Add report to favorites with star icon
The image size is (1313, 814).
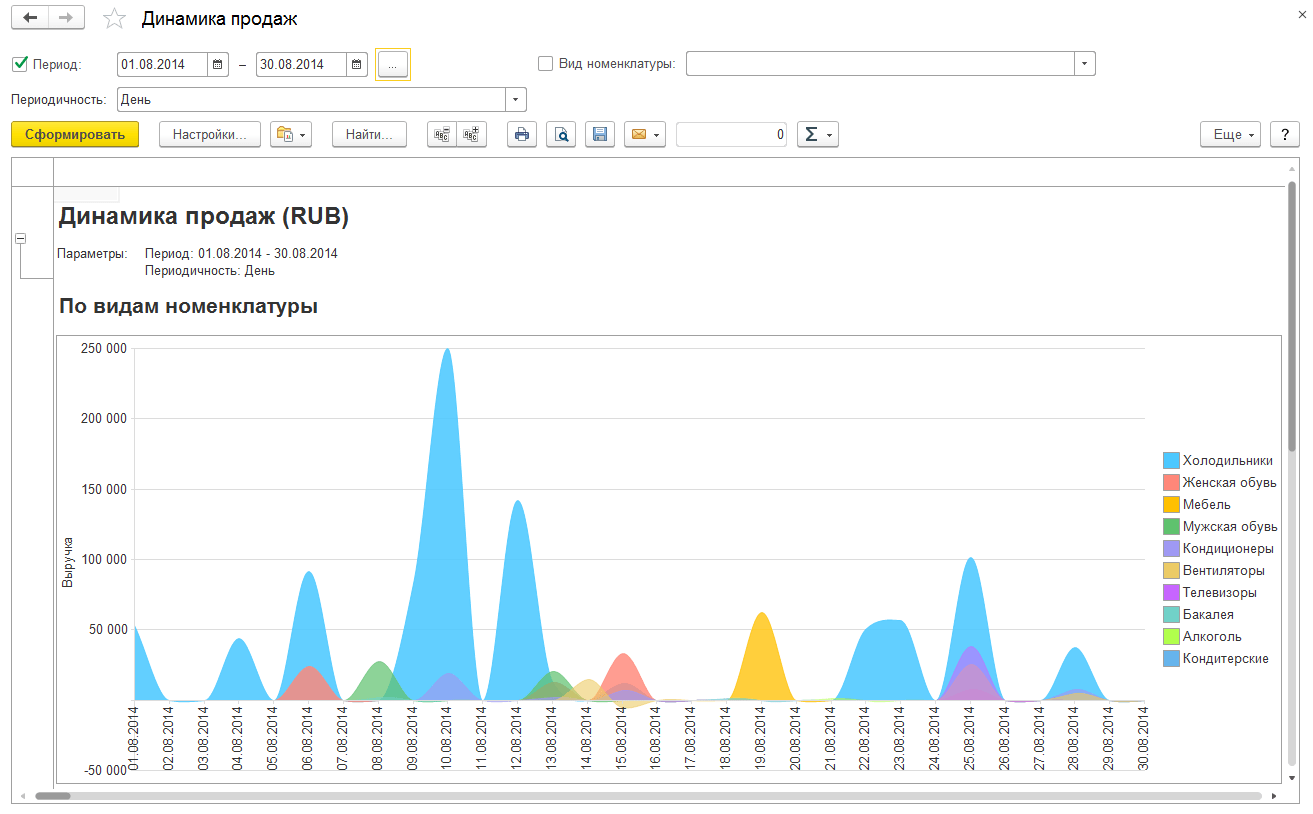pos(115,19)
